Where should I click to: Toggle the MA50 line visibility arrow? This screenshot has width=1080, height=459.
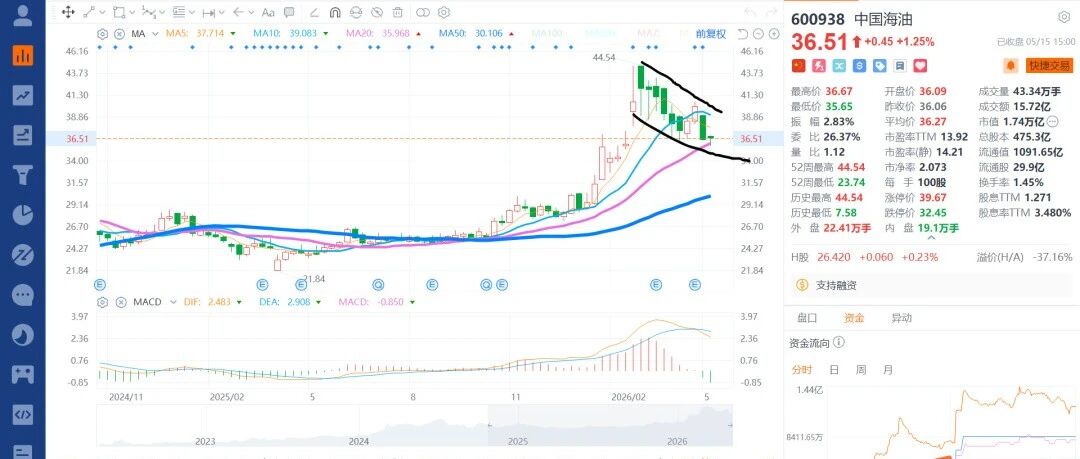click(512, 34)
